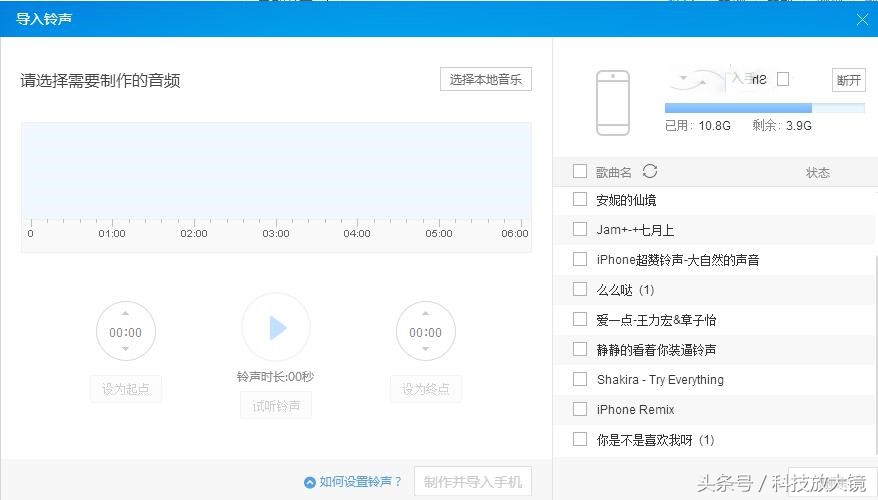Image resolution: width=878 pixels, height=500 pixels.
Task: Toggle the checkbox next to the device name
Action: [783, 79]
